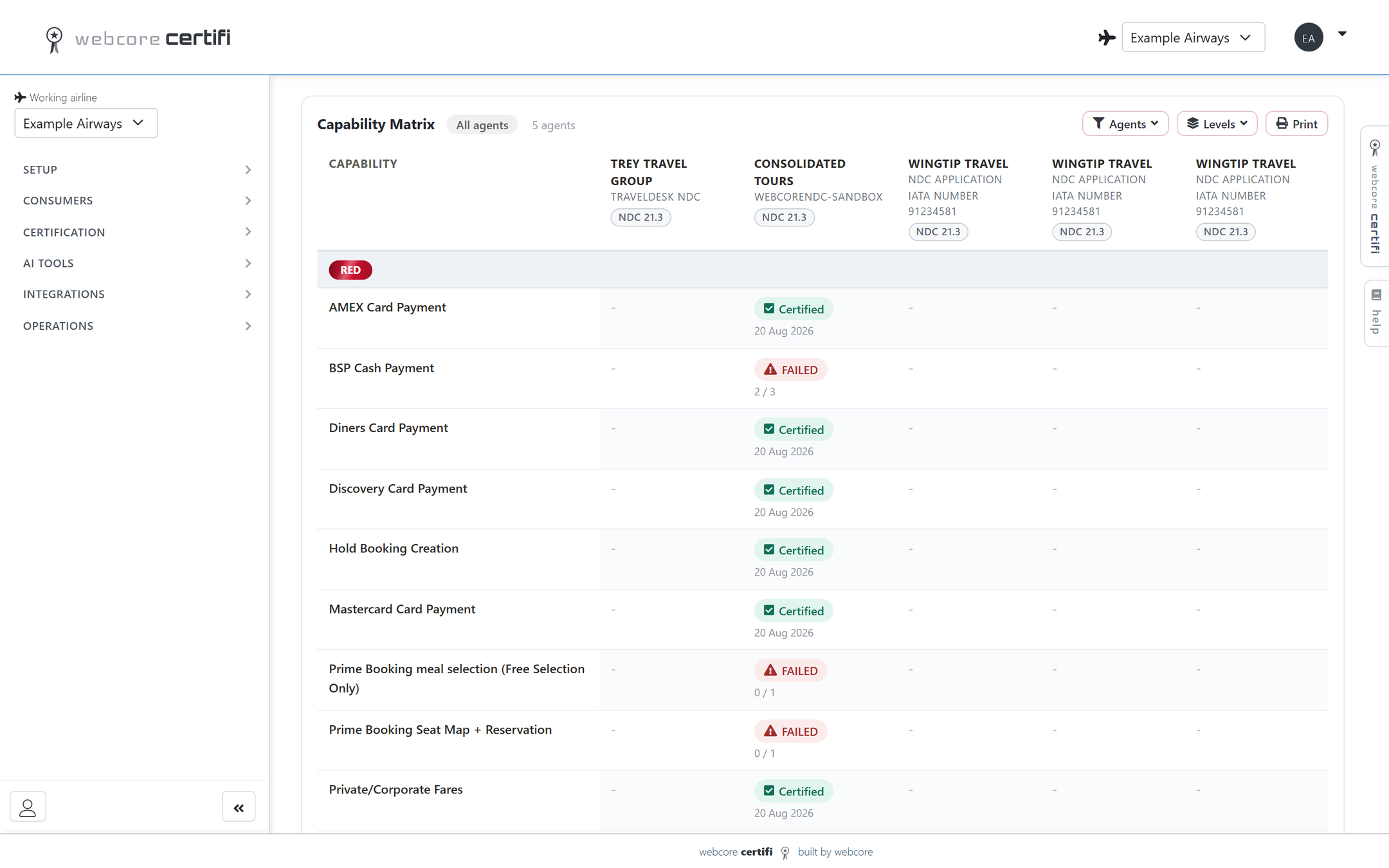Viewport: 1389px width, 868px height.
Task: Expand the CONSUMERS menu section
Action: click(136, 201)
